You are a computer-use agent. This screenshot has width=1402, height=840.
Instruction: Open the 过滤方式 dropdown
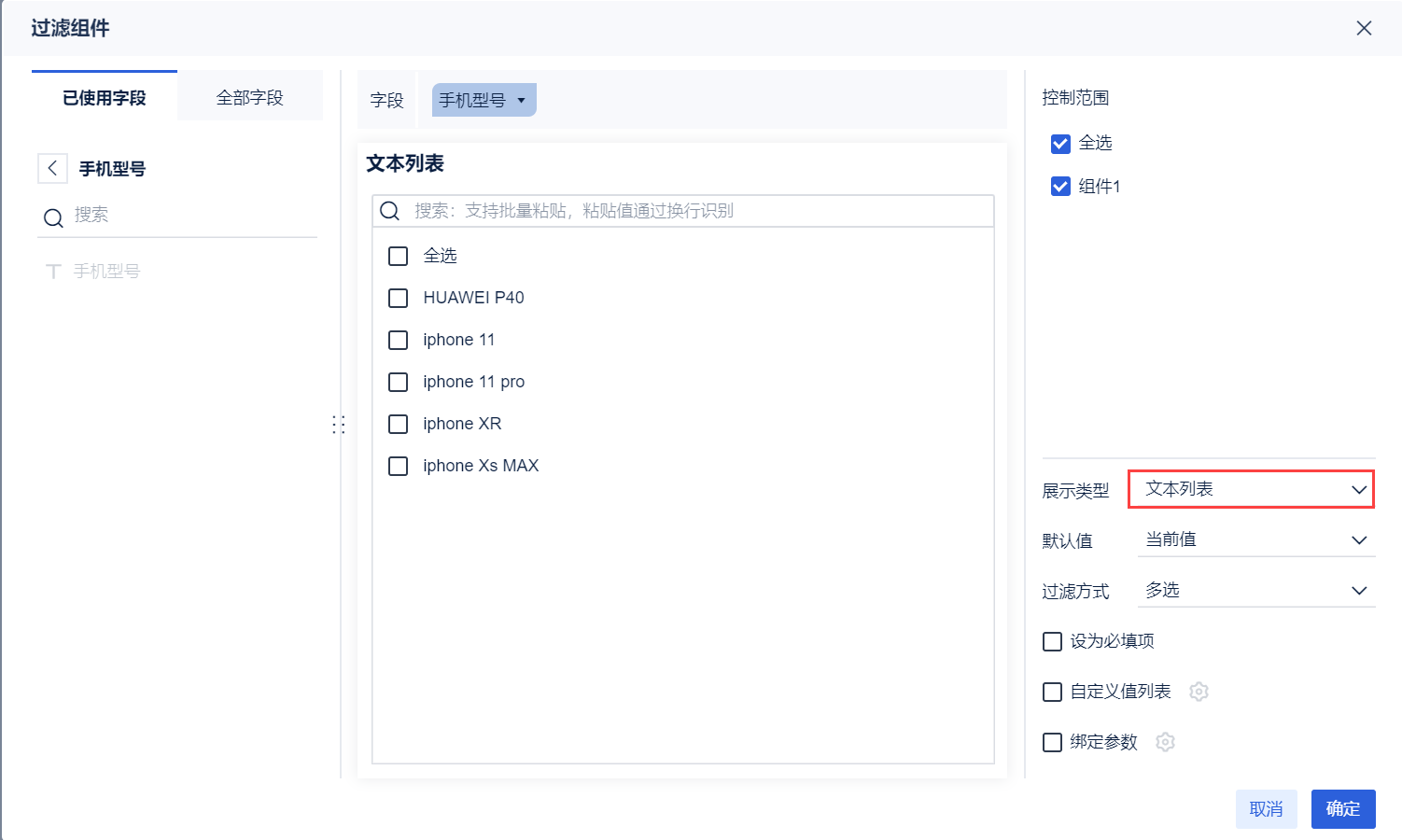1255,590
